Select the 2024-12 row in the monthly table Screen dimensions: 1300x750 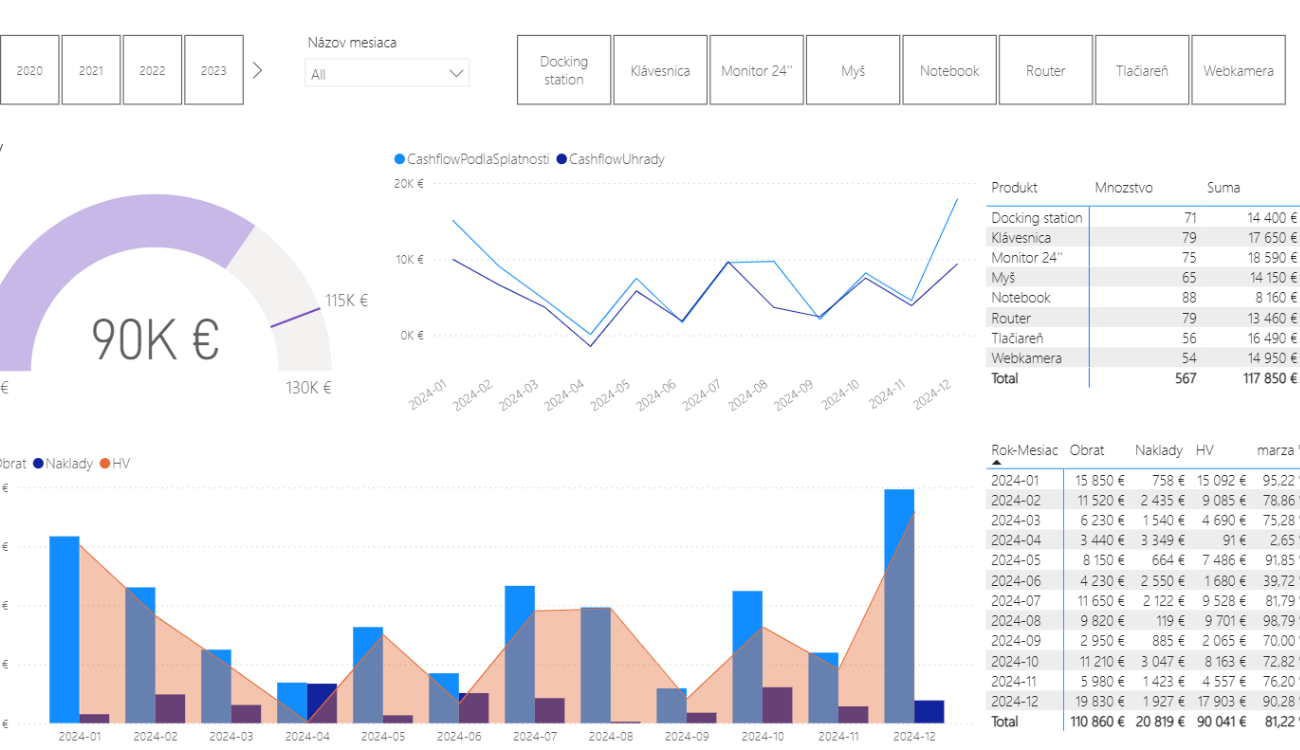[x=1144, y=701]
